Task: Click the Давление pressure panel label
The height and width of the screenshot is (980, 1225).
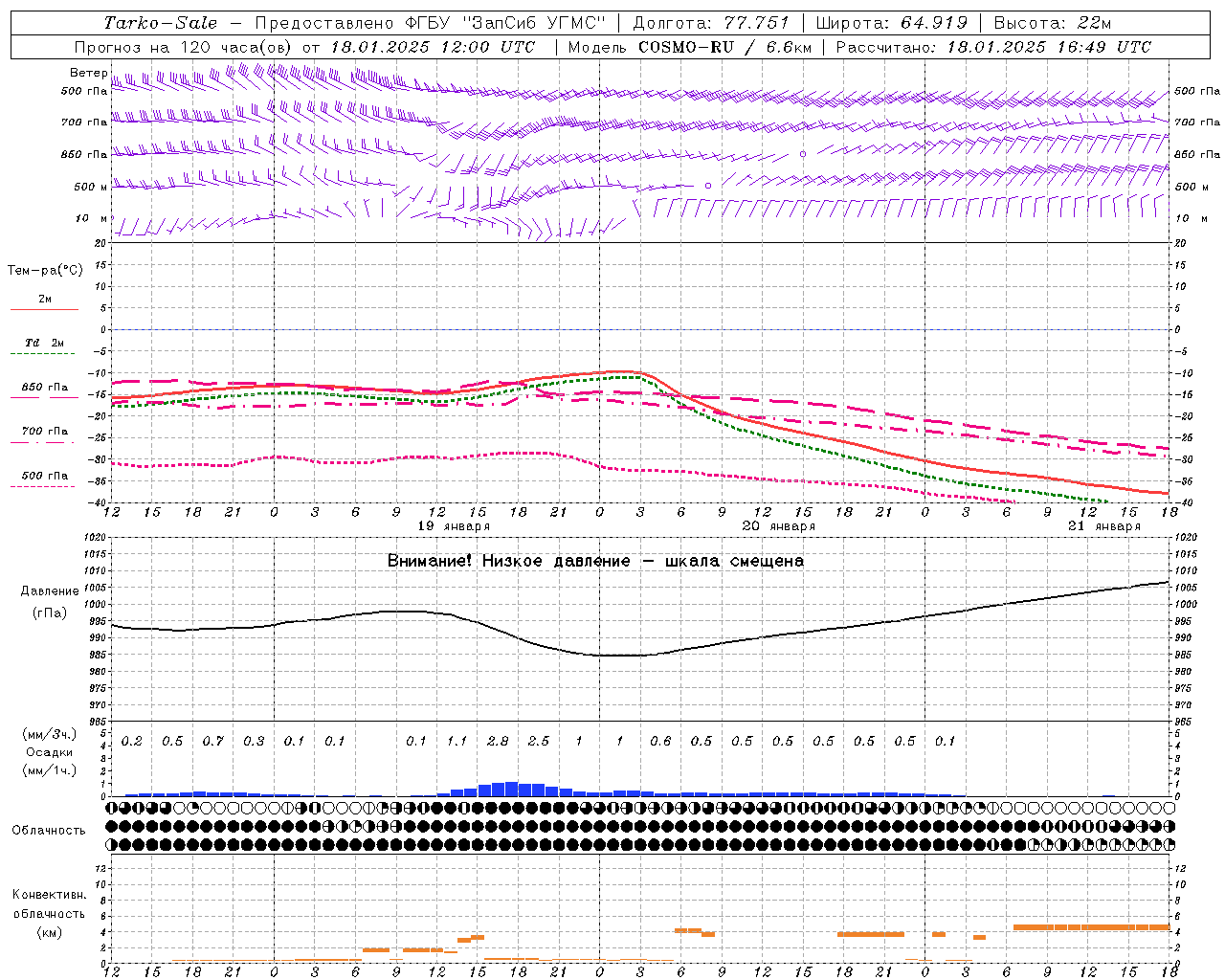Action: (50, 591)
